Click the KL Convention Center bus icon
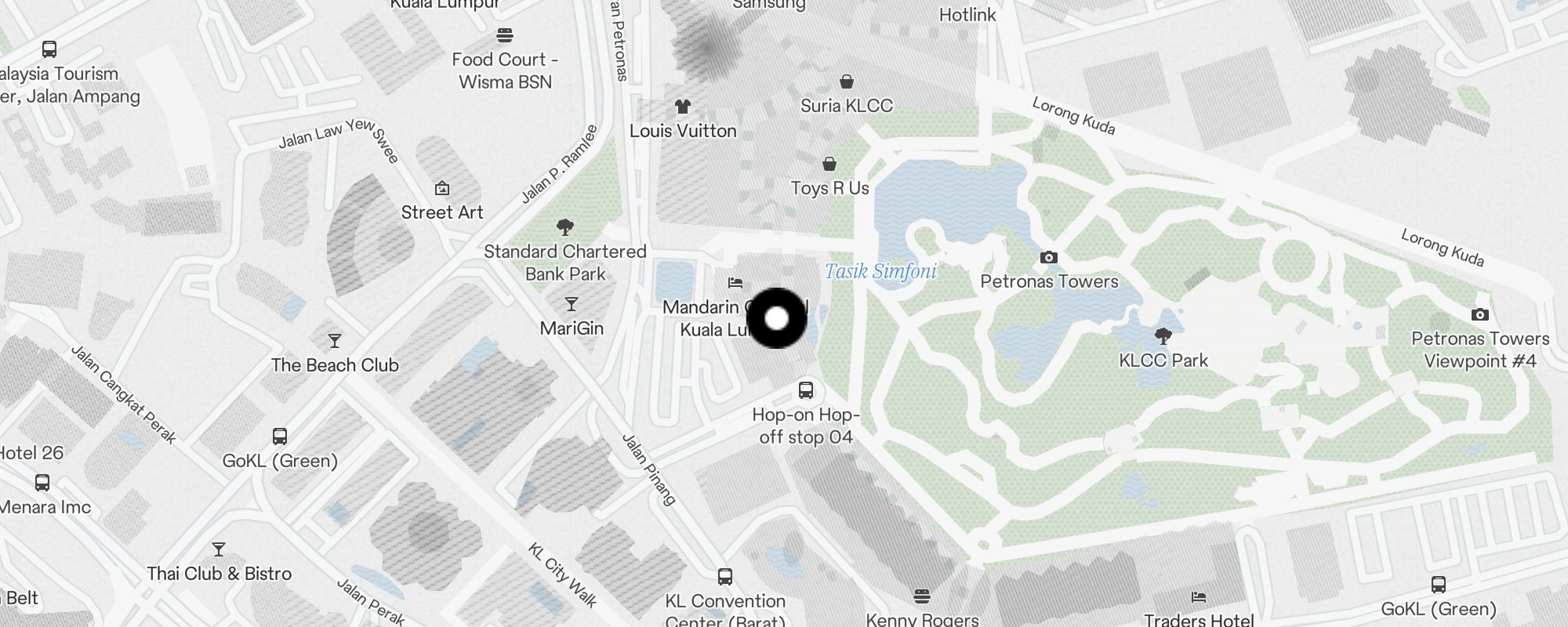Screen dimensions: 1568x627 point(725,577)
